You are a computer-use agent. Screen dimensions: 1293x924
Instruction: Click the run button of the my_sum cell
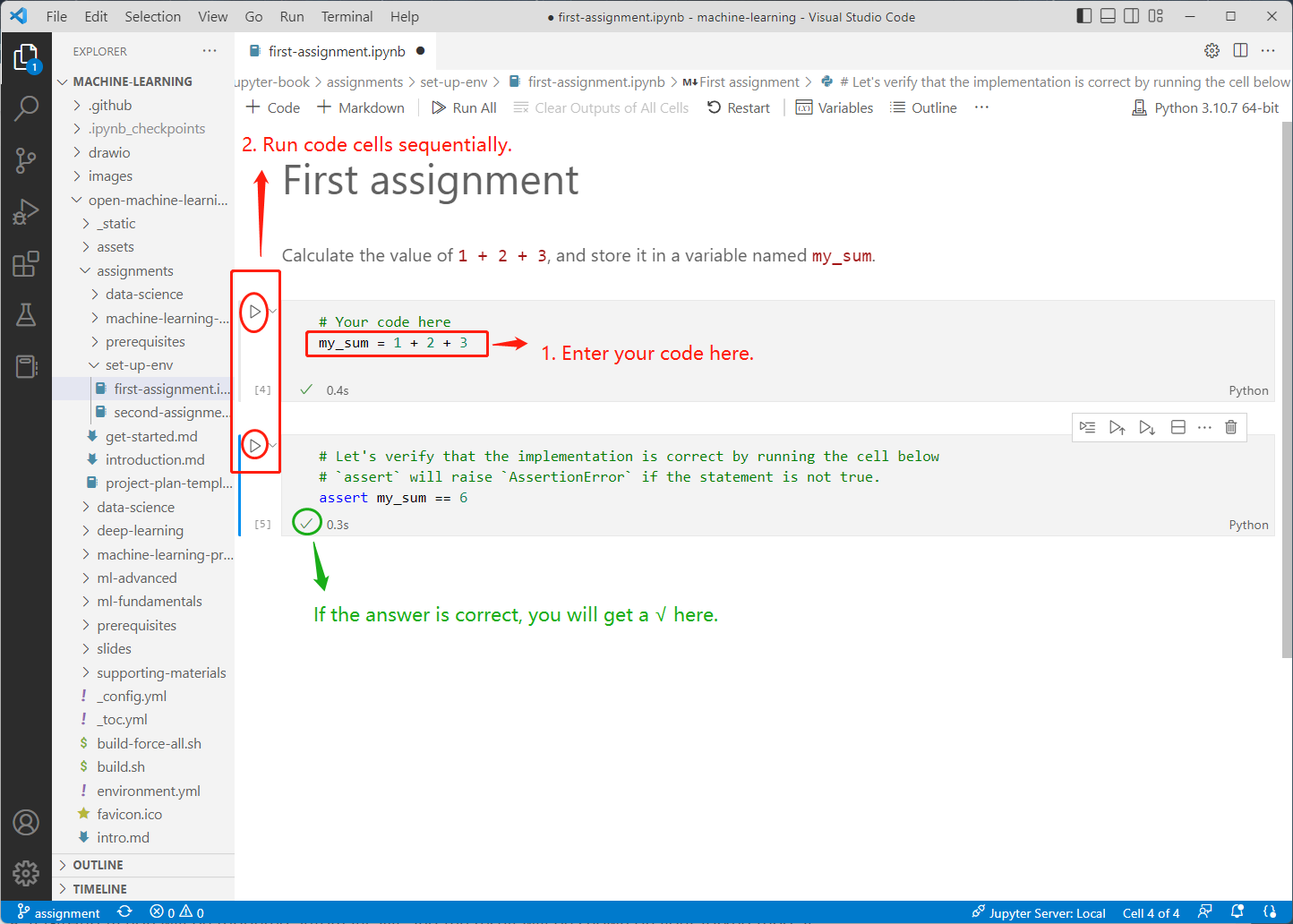255,312
